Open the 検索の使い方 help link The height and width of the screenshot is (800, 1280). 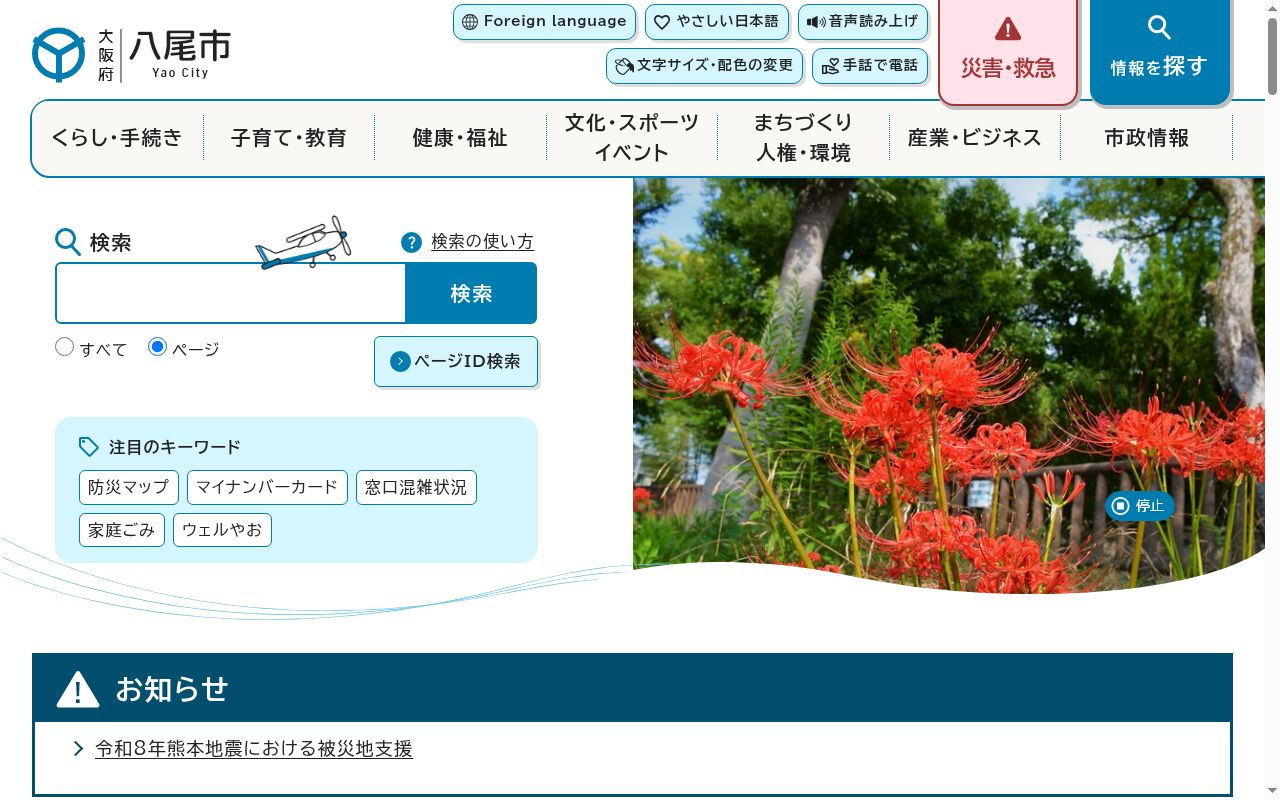pyautogui.click(x=482, y=242)
